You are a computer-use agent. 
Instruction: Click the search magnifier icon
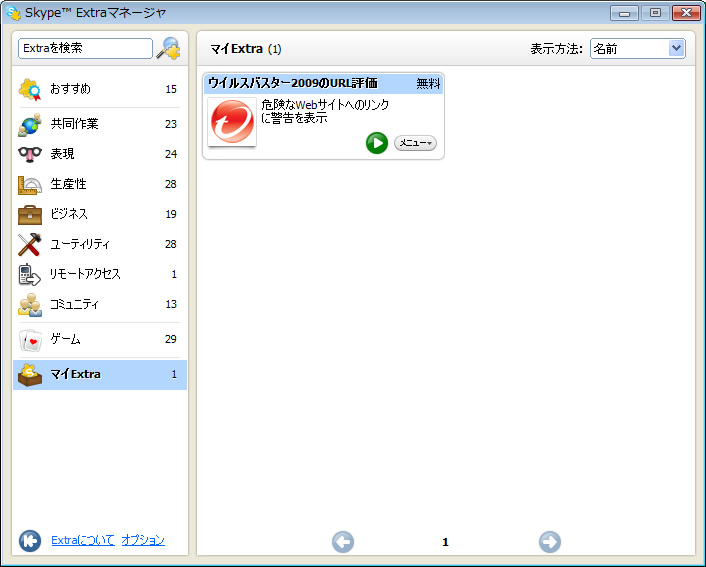tap(169, 48)
